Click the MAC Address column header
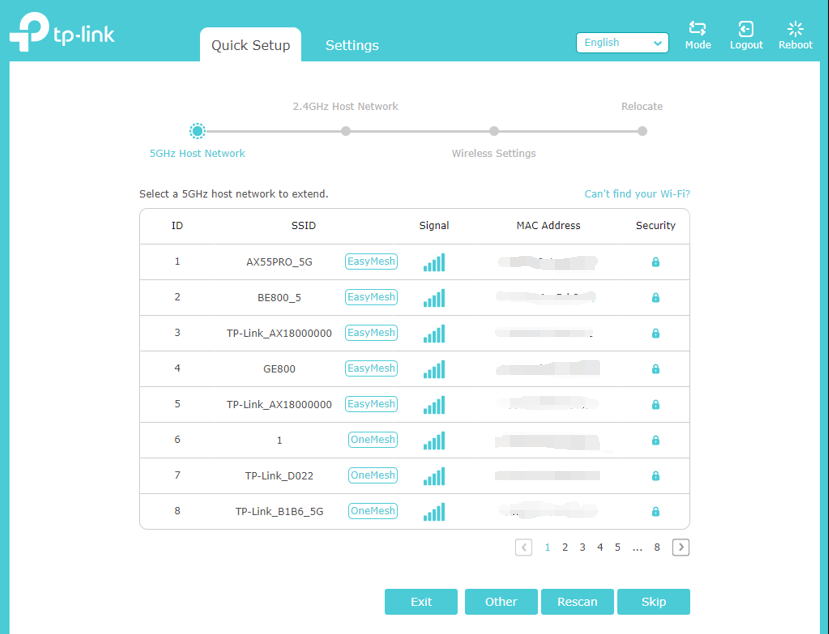This screenshot has width=829, height=634. pyautogui.click(x=548, y=226)
